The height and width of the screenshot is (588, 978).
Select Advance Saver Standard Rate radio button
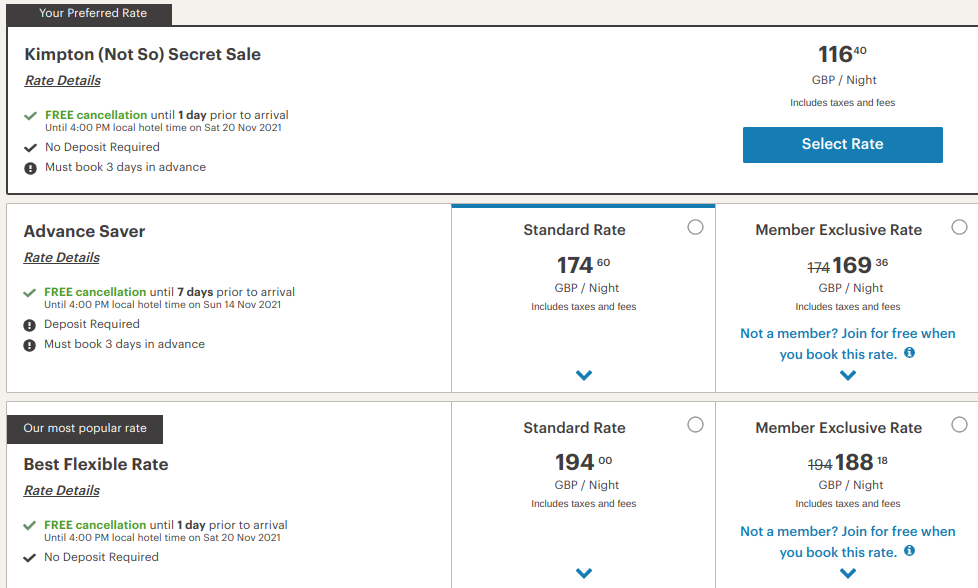[695, 228]
